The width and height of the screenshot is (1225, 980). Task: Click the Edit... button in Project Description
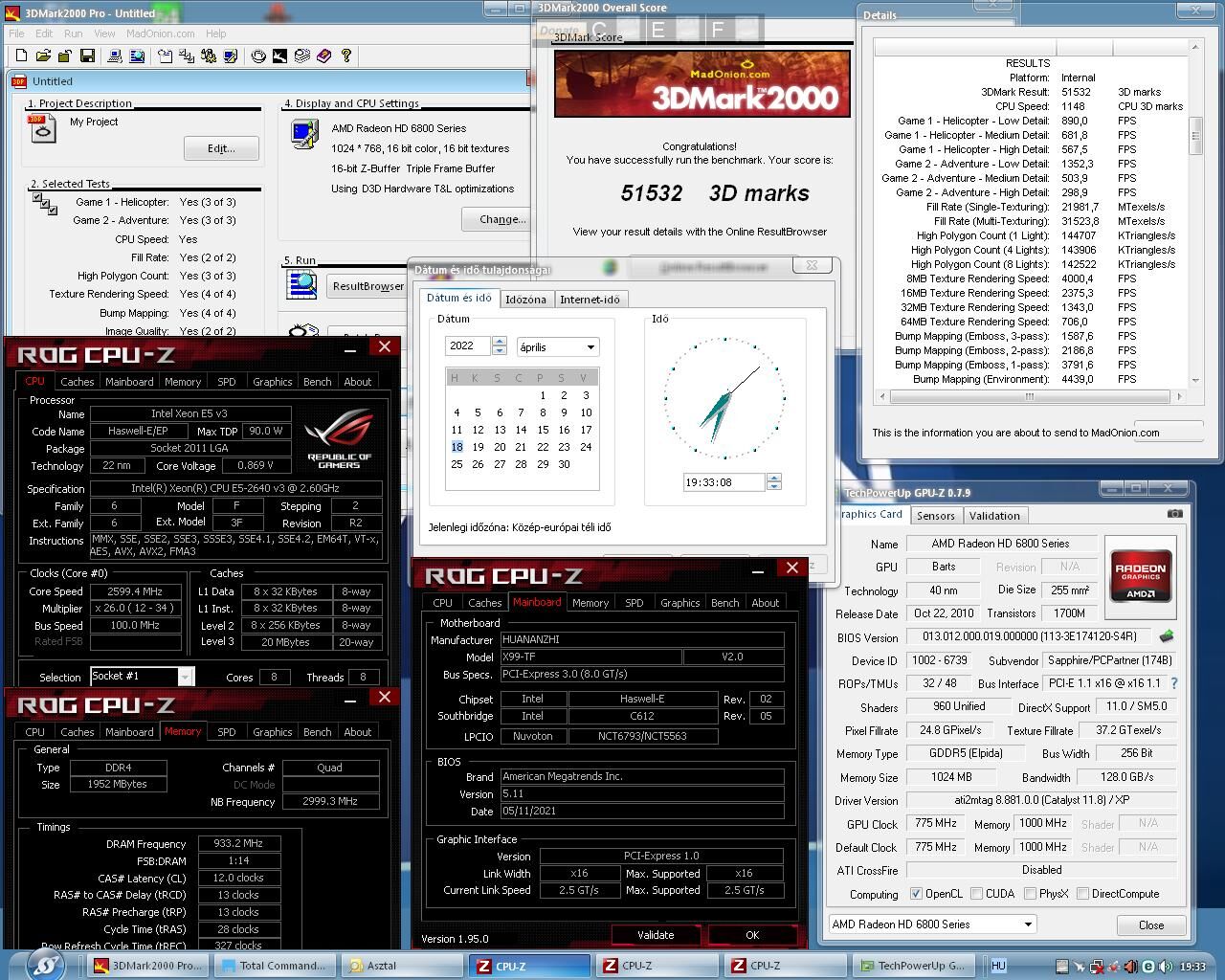tap(221, 148)
